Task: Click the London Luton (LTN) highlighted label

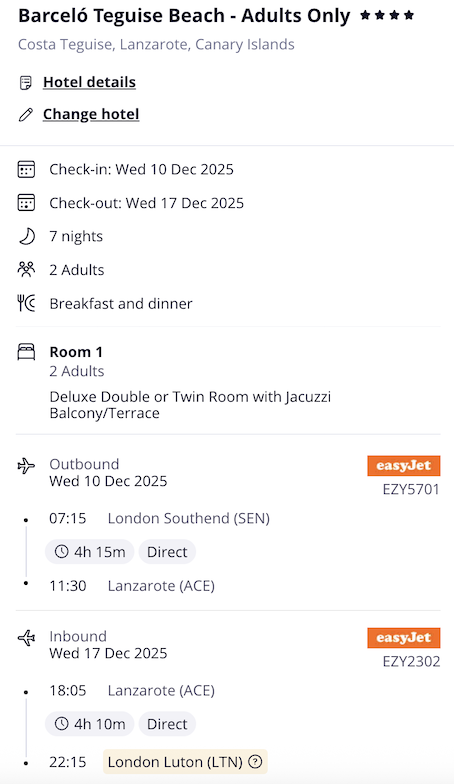Action: point(185,762)
